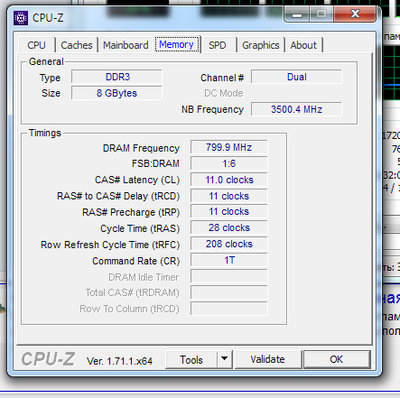Screen dimensions: 400x398
Task: Show the Graphics tab
Action: click(261, 45)
